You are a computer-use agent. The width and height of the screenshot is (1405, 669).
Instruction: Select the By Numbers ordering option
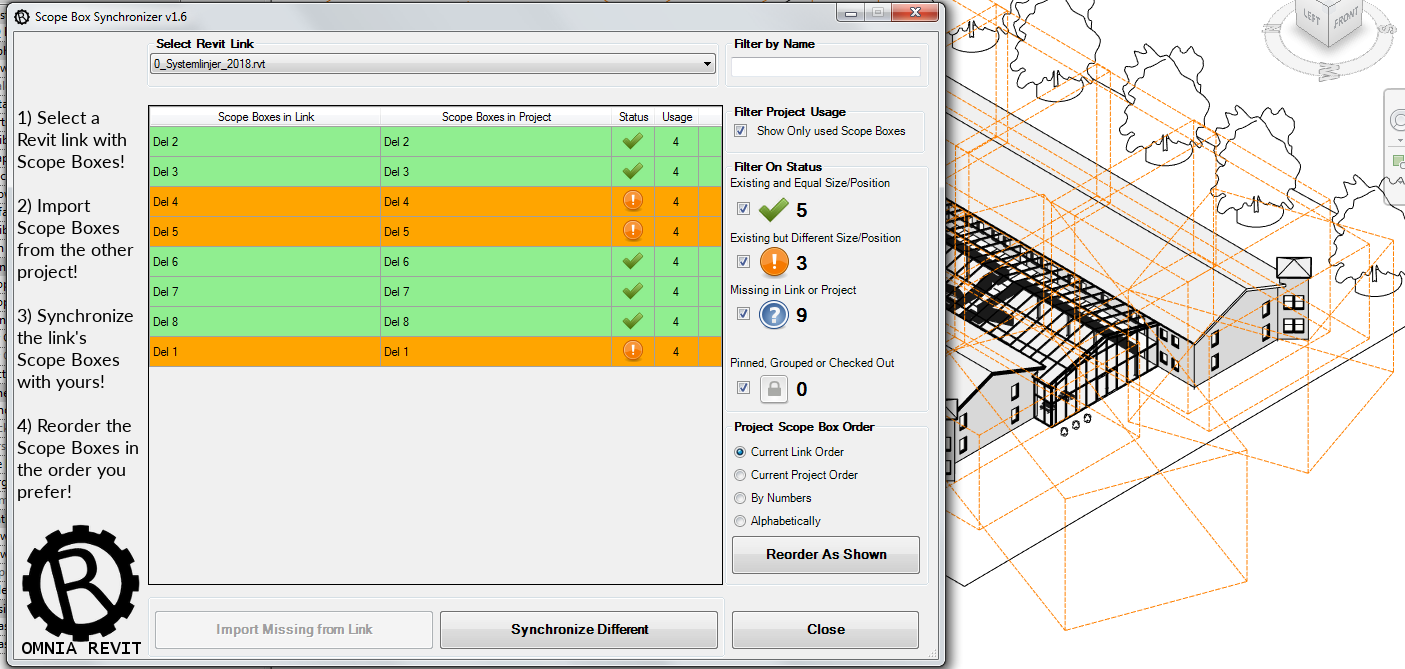[739, 497]
